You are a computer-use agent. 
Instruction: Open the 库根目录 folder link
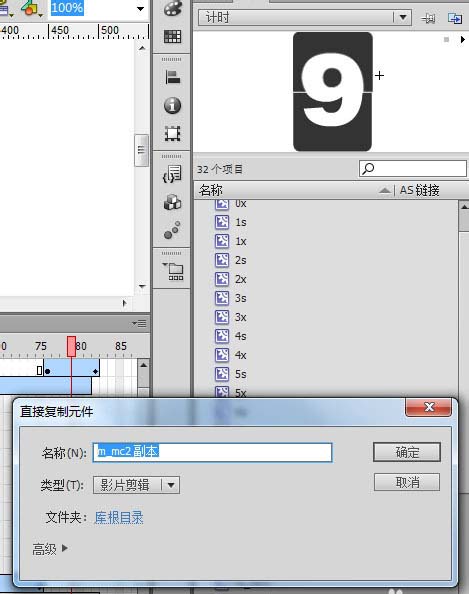pos(119,517)
